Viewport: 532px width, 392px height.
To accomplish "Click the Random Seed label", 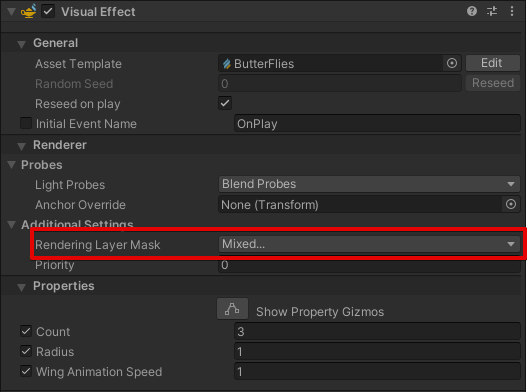I will pyautogui.click(x=74, y=83).
